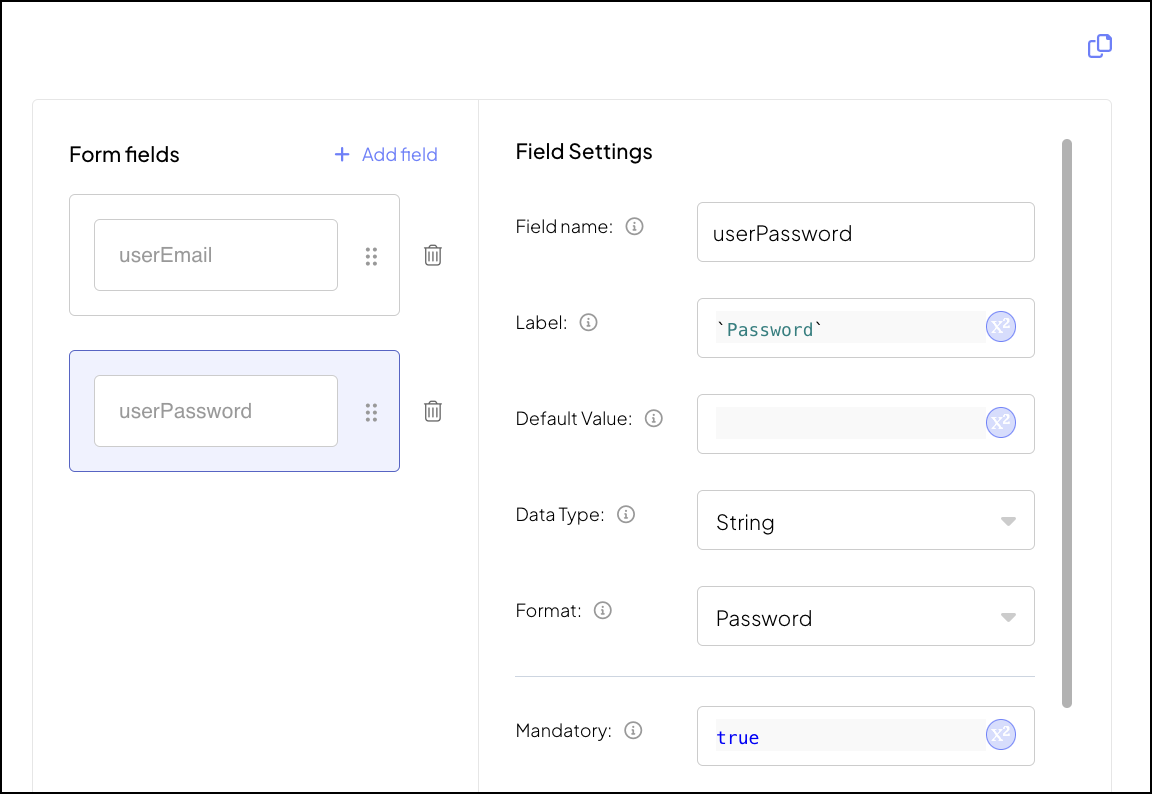This screenshot has height=794, width=1152.
Task: Toggle expression mode for Mandatory field
Action: coord(1001,736)
